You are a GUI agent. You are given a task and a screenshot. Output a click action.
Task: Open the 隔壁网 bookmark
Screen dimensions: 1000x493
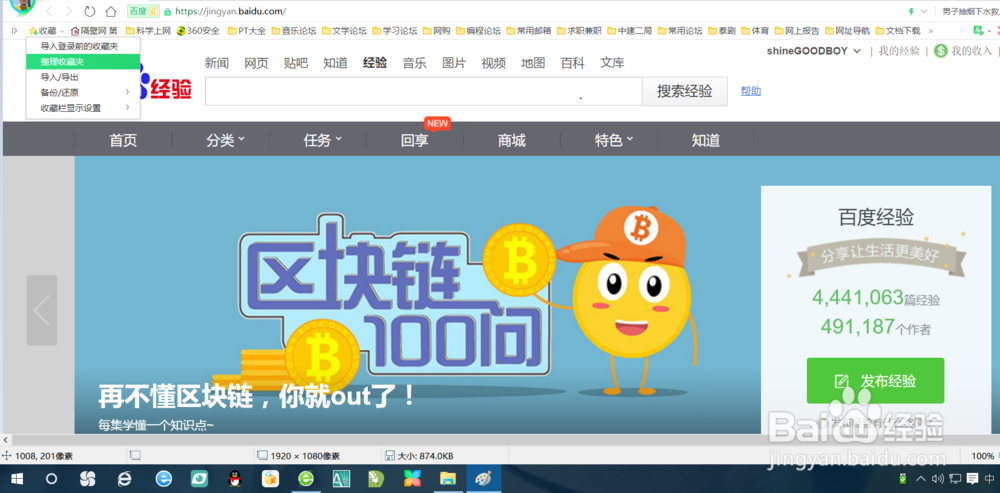coord(94,31)
